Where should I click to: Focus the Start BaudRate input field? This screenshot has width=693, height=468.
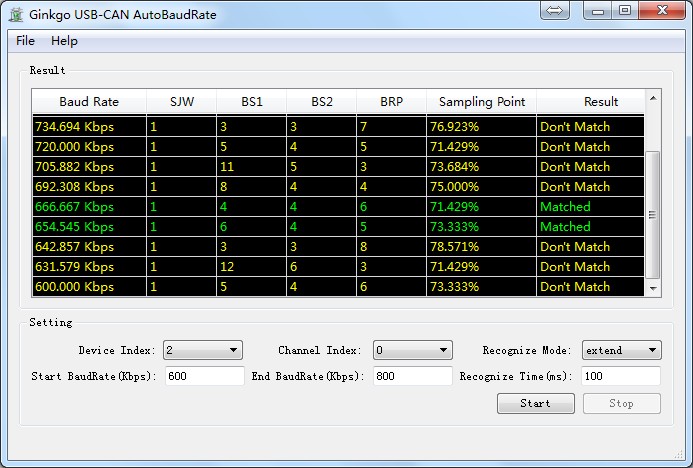tap(205, 376)
